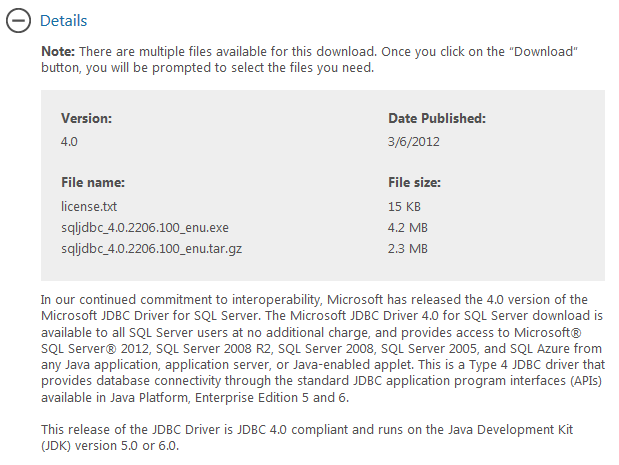The height and width of the screenshot is (465, 619).
Task: Select the sqljdbc_4.0.2206.100_enu.exe file name
Action: pos(145,228)
